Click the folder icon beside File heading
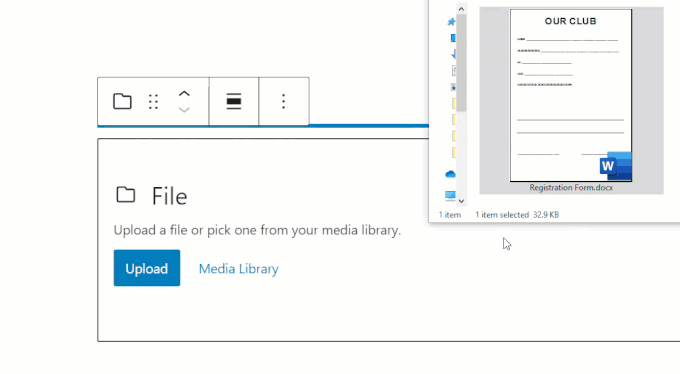 [126, 195]
